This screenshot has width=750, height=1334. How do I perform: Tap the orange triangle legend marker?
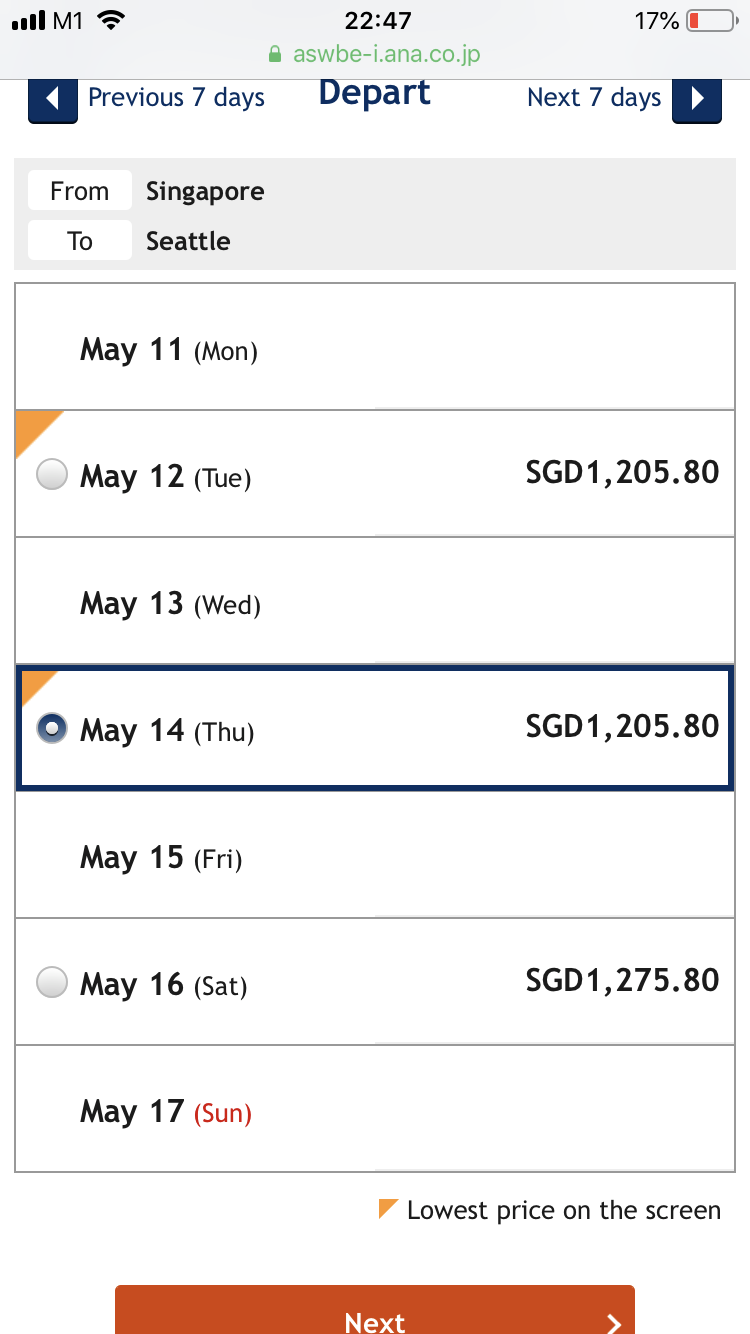[x=388, y=1207]
